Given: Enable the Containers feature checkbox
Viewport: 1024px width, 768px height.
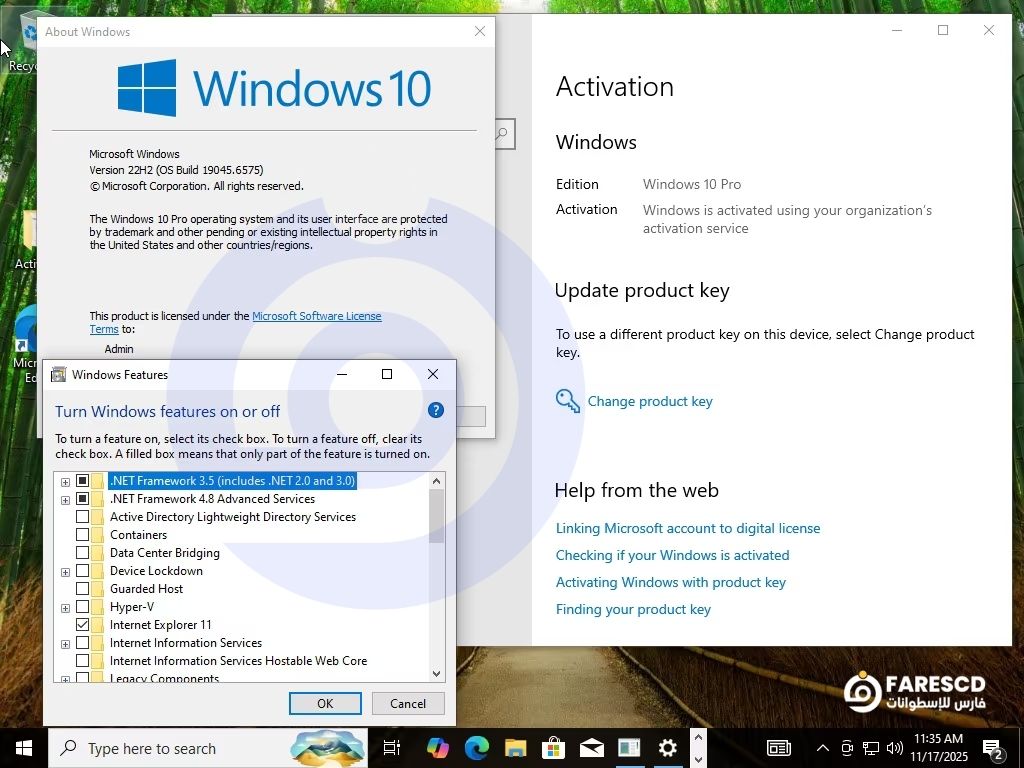Looking at the screenshot, I should pyautogui.click(x=83, y=535).
